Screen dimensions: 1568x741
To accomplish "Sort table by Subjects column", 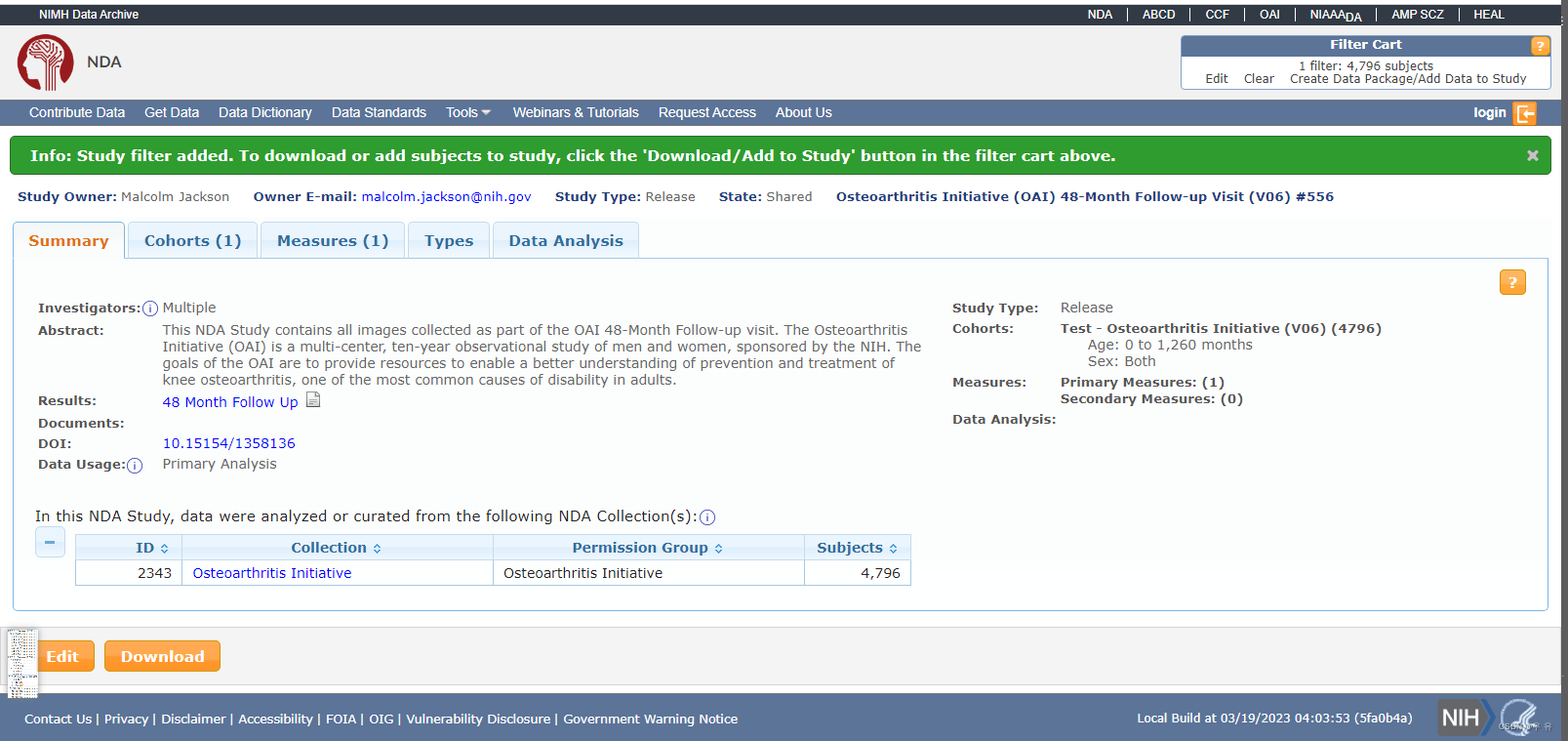I will point(858,548).
